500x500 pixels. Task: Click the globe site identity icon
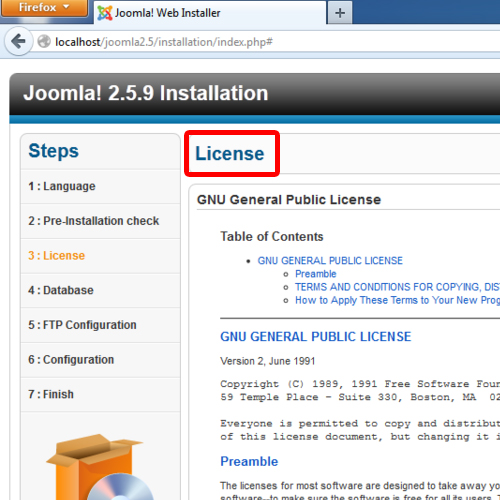(44, 42)
